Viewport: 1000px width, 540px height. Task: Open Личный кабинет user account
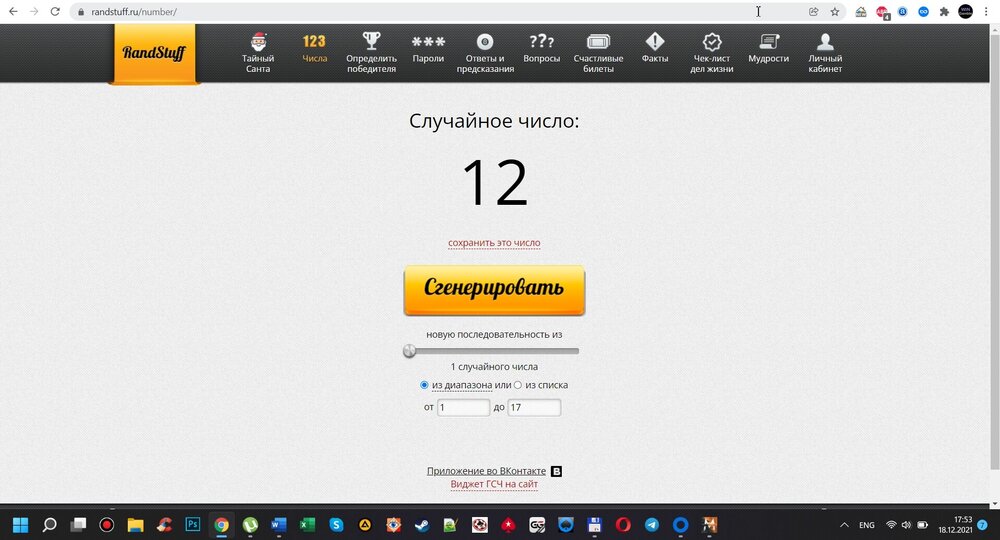tap(825, 52)
